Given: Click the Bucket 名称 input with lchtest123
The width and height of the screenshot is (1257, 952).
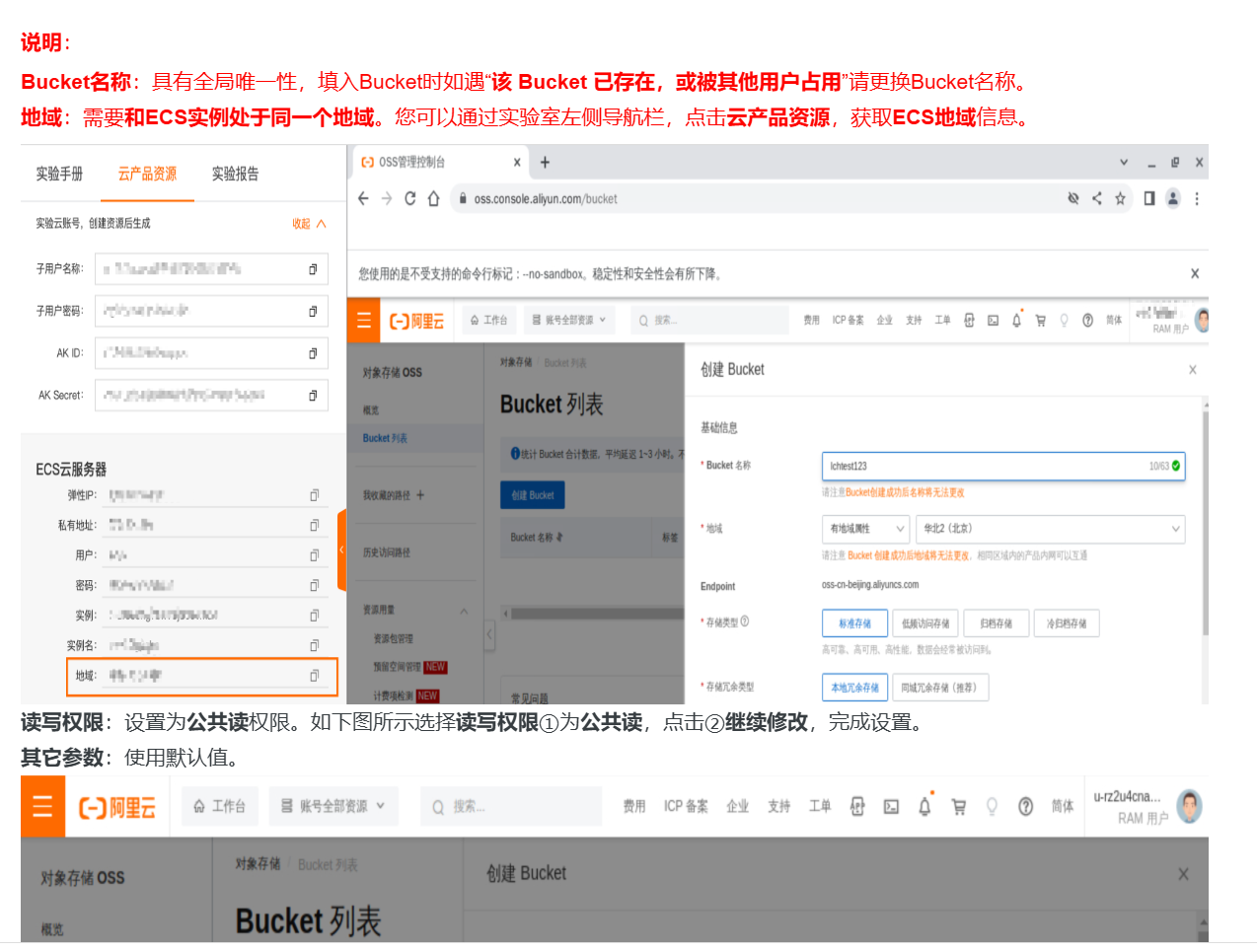Looking at the screenshot, I should tap(1003, 466).
